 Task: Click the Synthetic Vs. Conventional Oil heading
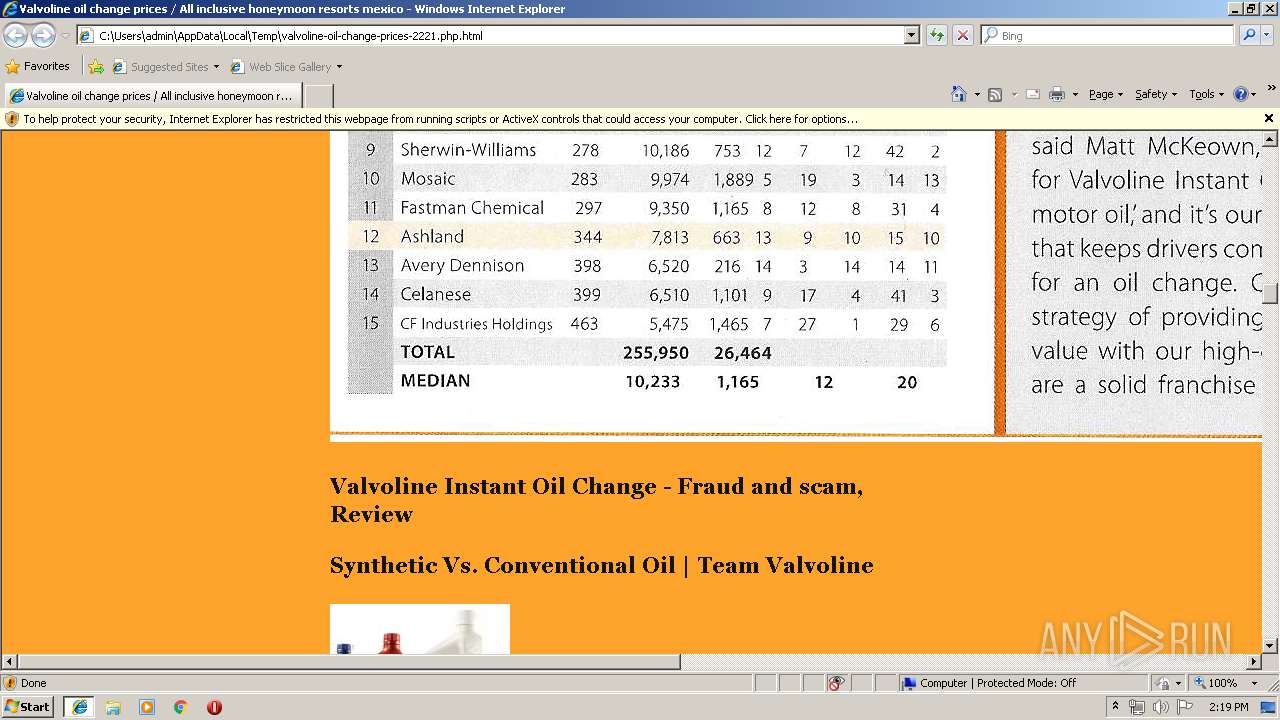[602, 565]
